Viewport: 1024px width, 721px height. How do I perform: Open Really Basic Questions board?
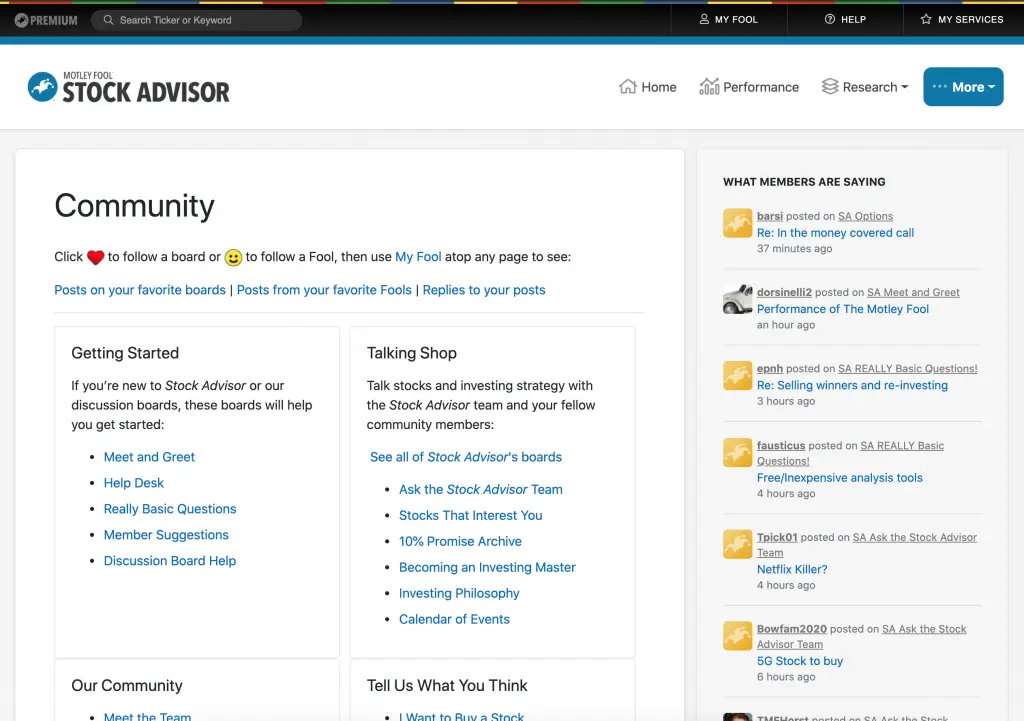pyautogui.click(x=170, y=509)
